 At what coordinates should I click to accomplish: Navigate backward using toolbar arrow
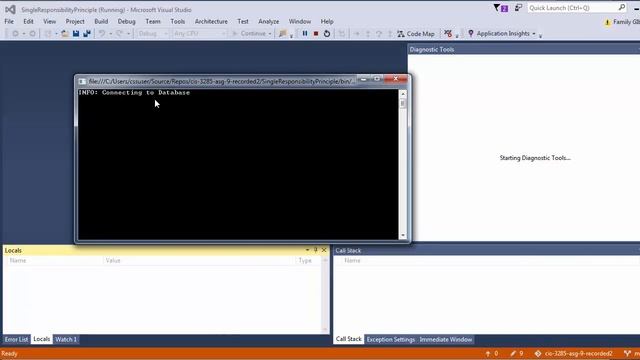pos(15,34)
